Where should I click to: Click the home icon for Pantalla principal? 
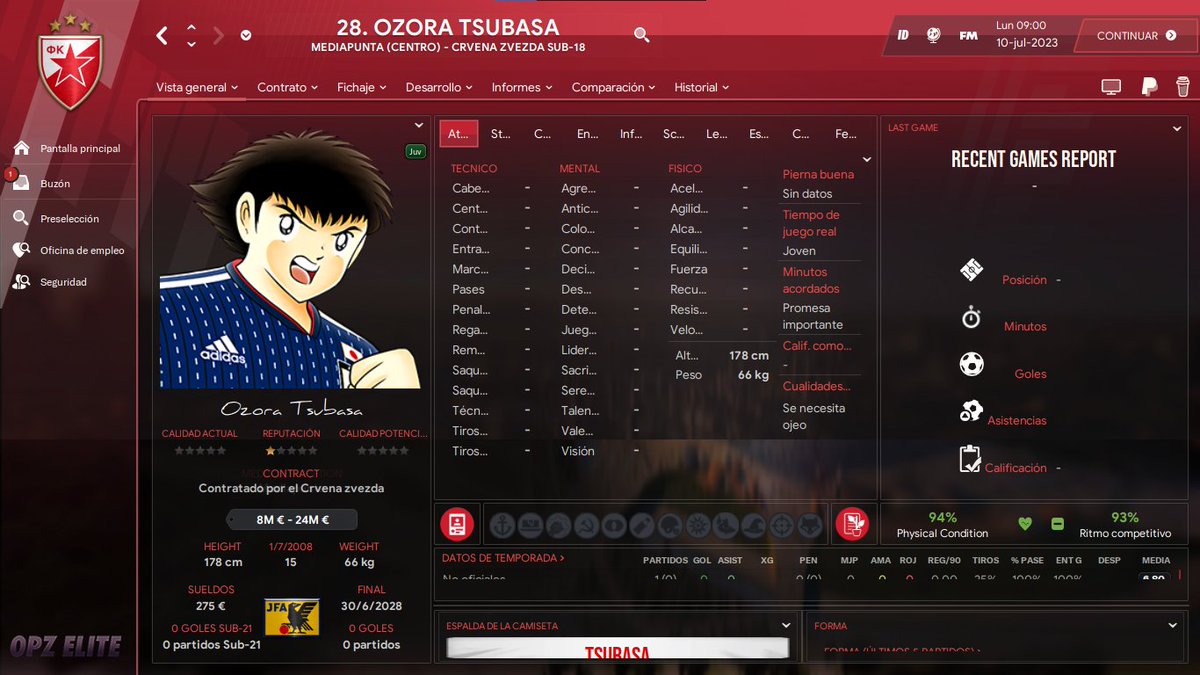[21, 148]
